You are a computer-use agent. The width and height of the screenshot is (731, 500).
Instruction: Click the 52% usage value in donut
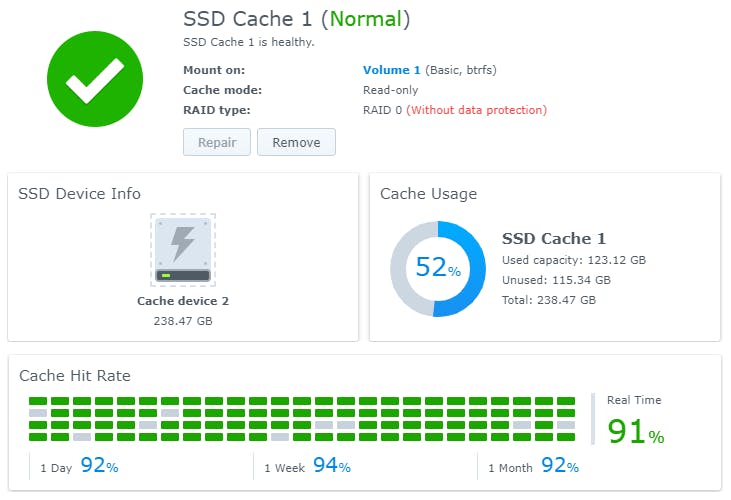pyautogui.click(x=438, y=269)
